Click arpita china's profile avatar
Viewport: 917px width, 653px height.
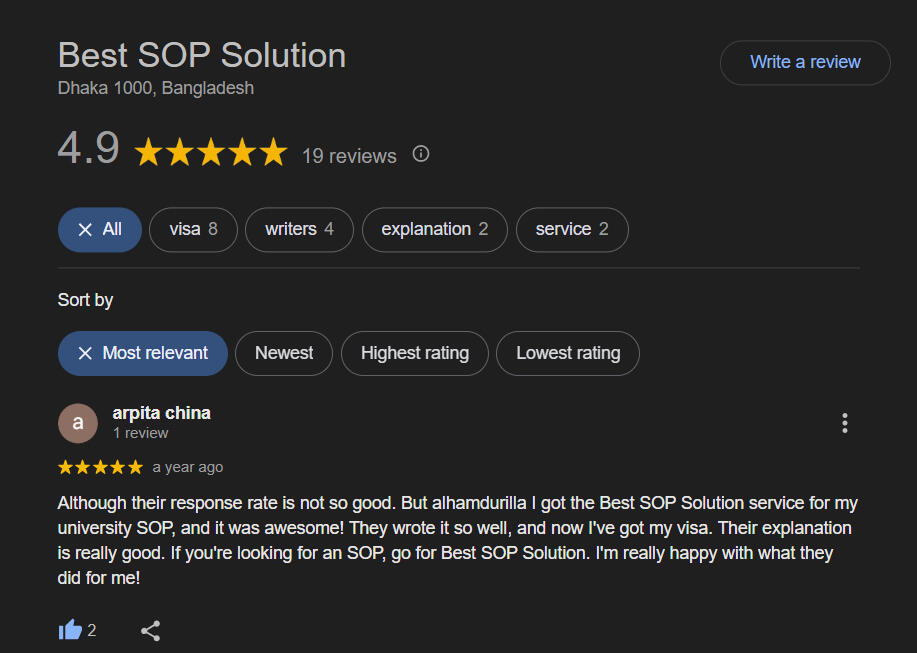point(78,423)
